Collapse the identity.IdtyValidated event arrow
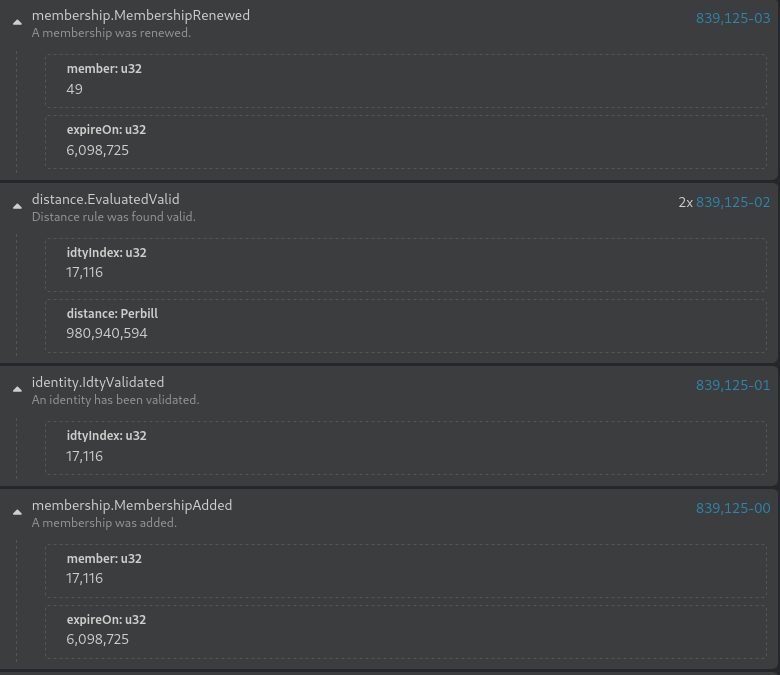Viewport: 780px width, 675px height. point(17,390)
